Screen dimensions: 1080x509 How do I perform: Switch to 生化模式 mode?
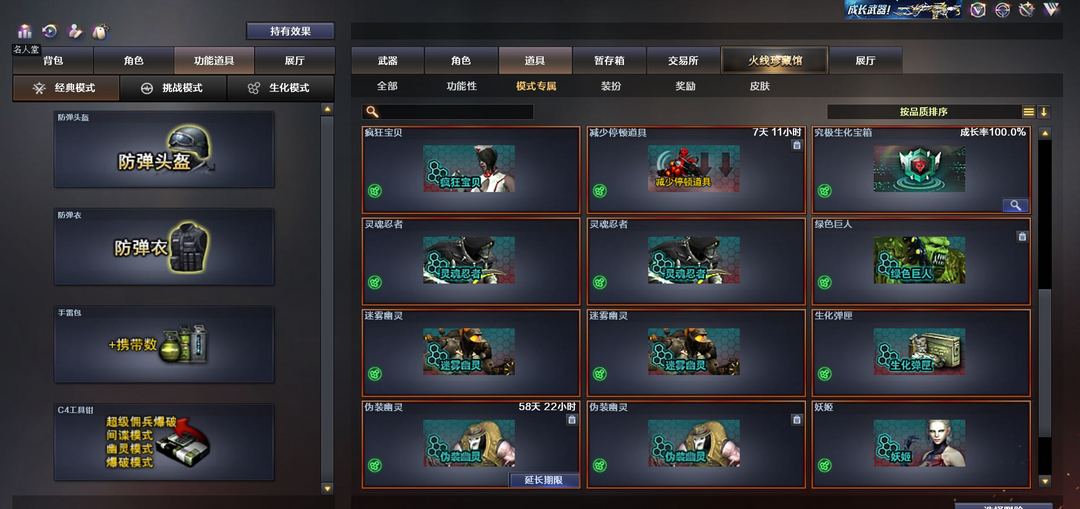pyautogui.click(x=280, y=88)
